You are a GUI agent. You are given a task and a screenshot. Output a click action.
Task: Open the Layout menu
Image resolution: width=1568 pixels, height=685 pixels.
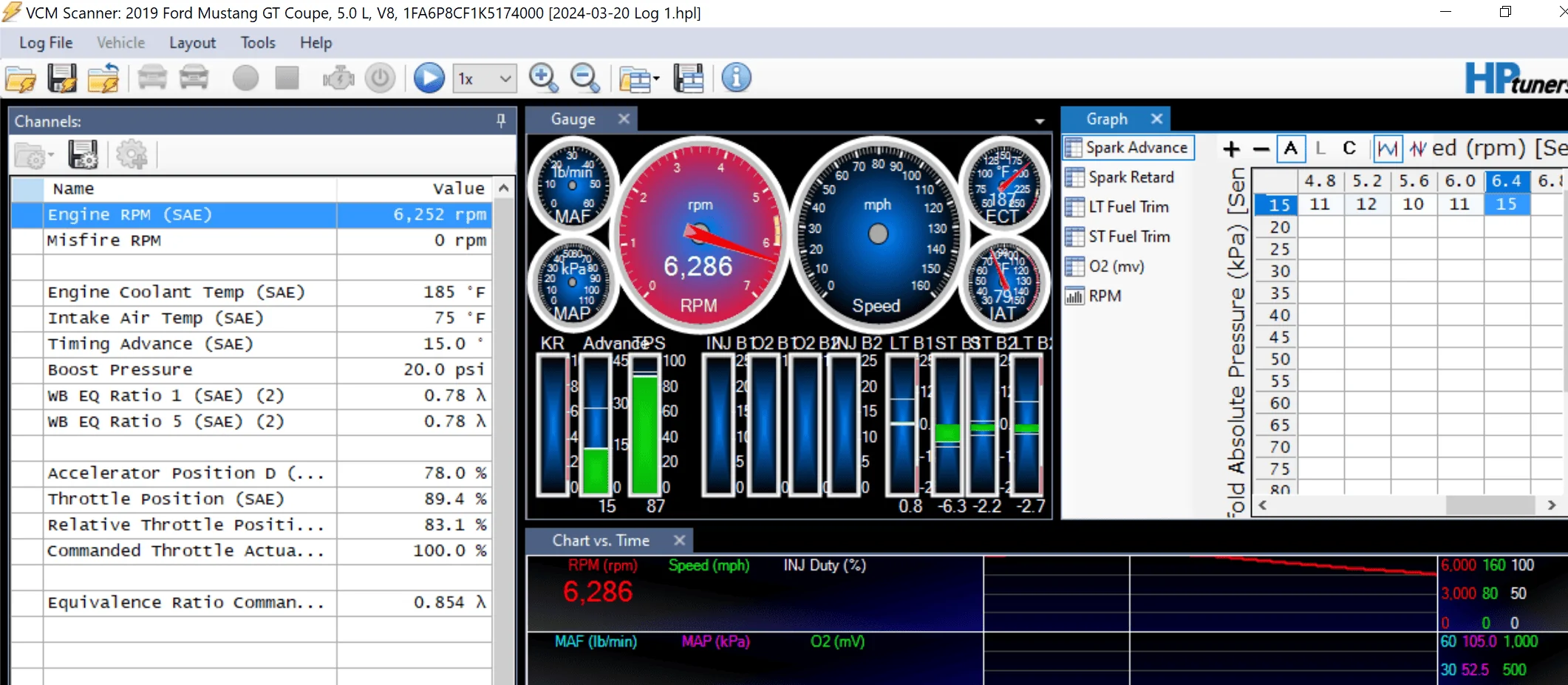pos(192,43)
